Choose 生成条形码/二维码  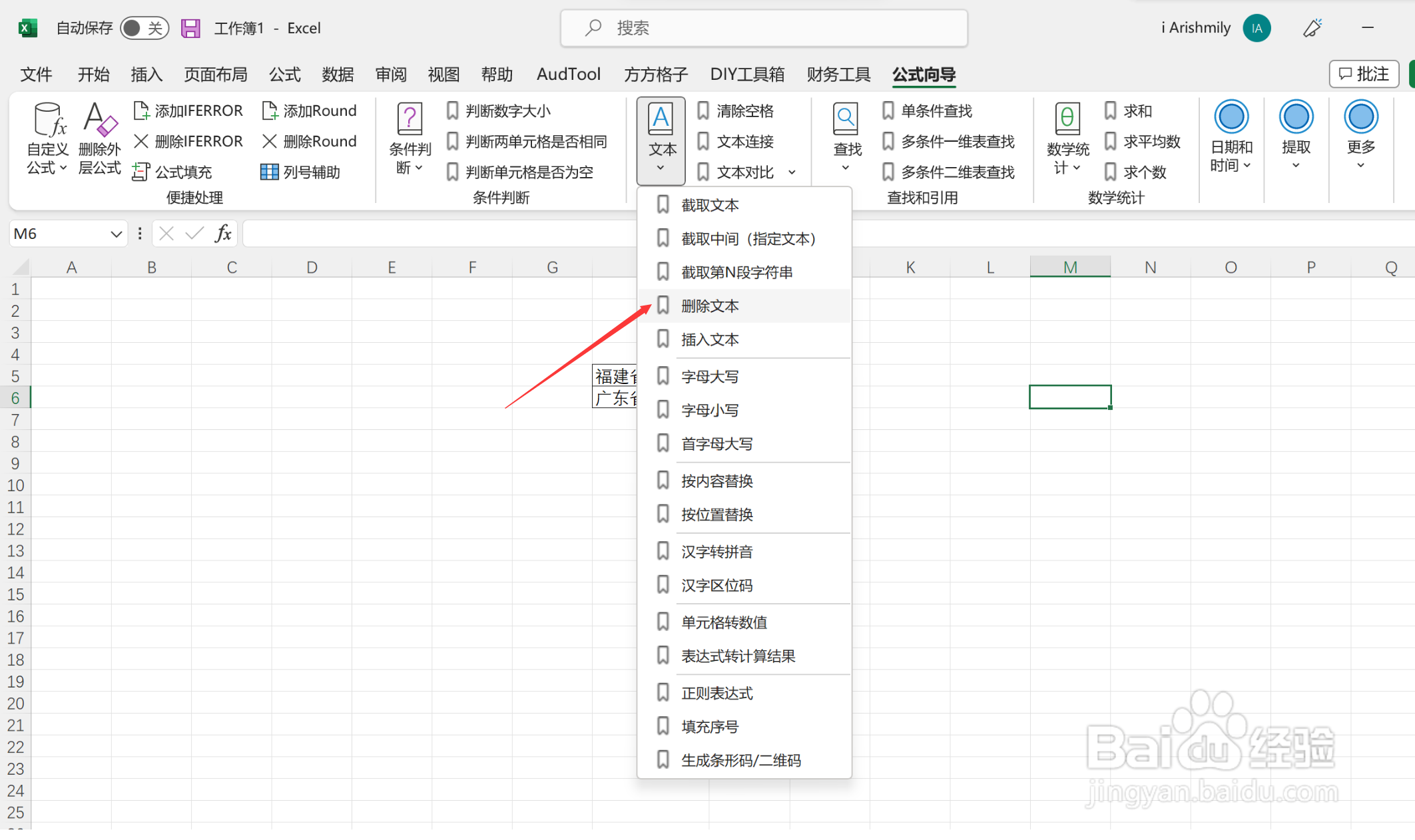coord(744,760)
